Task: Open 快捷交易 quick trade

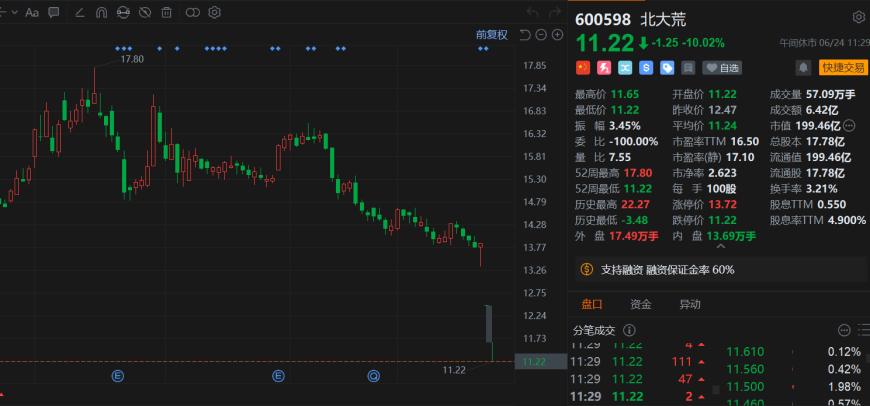Action: (x=843, y=68)
